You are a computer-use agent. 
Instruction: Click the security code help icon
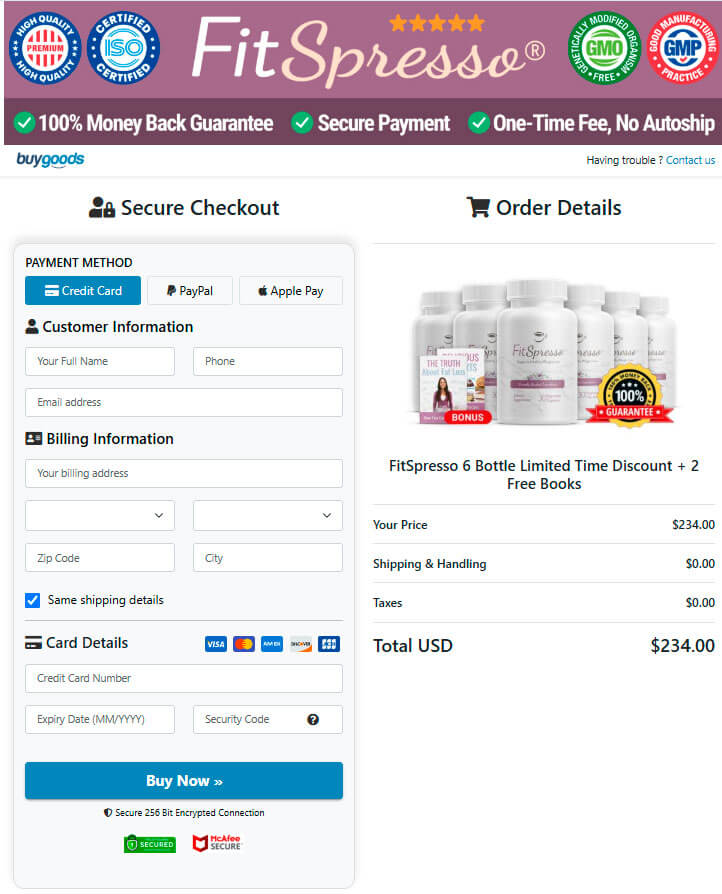point(313,719)
